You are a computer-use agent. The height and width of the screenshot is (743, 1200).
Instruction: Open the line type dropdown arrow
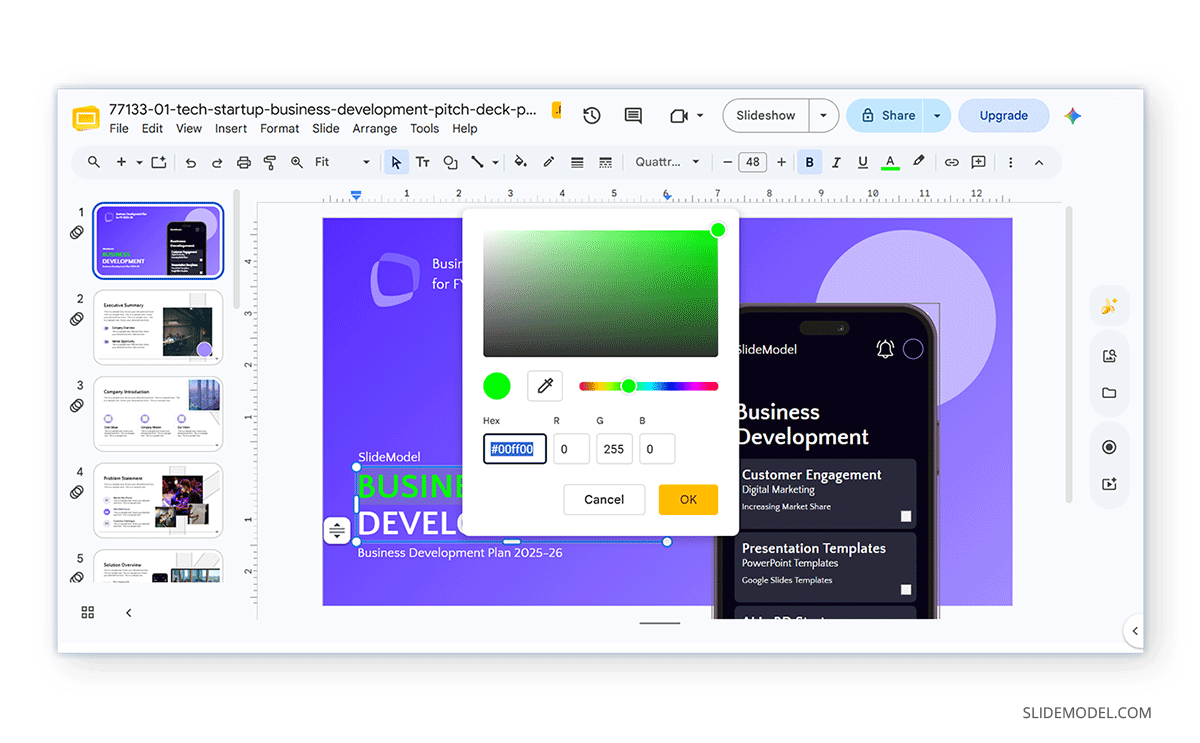click(x=495, y=162)
